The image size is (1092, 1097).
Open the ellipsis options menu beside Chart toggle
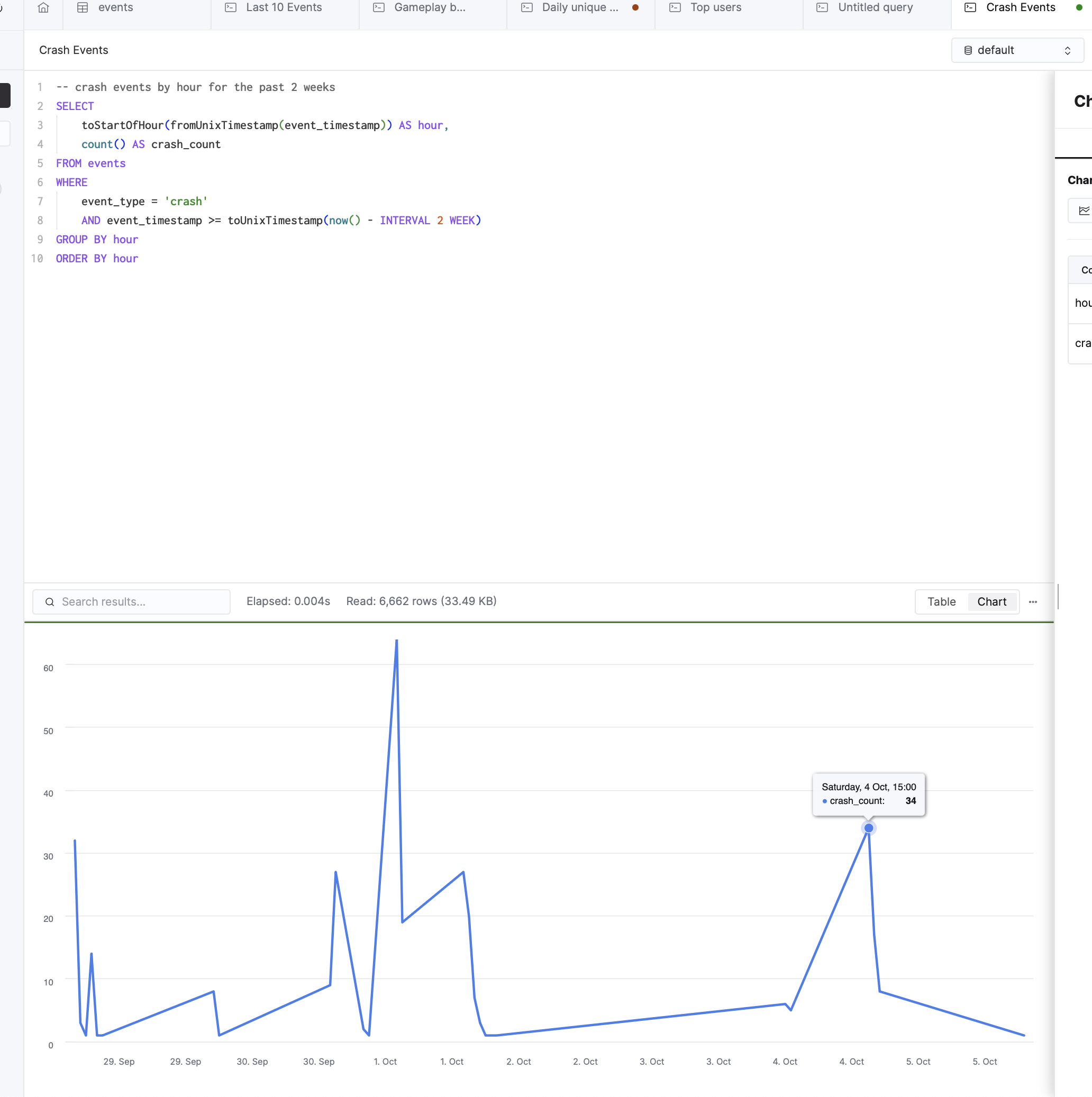click(x=1033, y=602)
